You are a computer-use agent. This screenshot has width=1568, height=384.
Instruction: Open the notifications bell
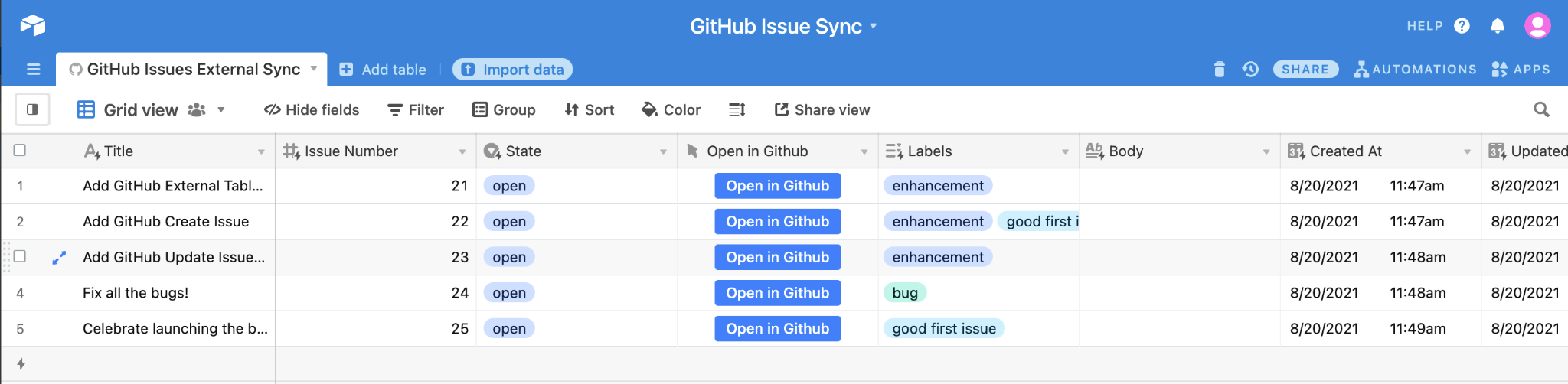[1498, 26]
